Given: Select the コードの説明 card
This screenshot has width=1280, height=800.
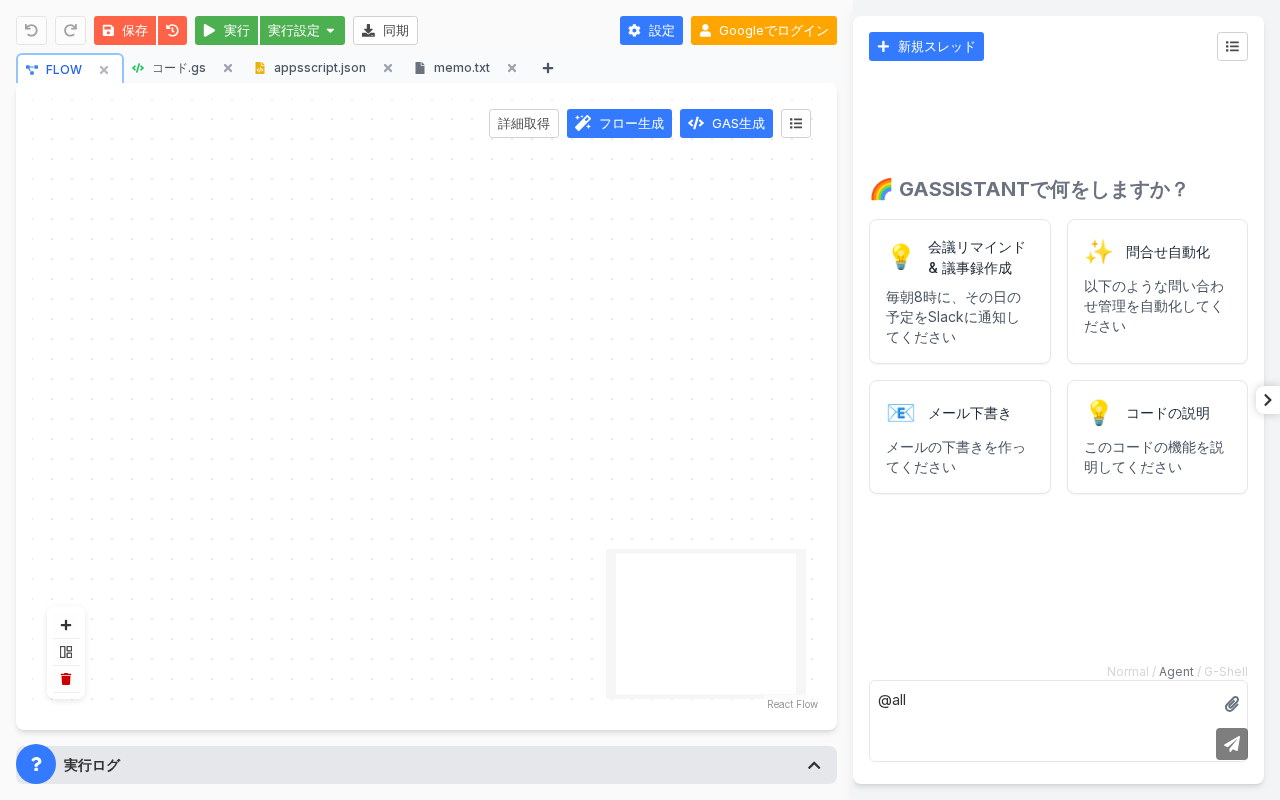Looking at the screenshot, I should pyautogui.click(x=1157, y=437).
